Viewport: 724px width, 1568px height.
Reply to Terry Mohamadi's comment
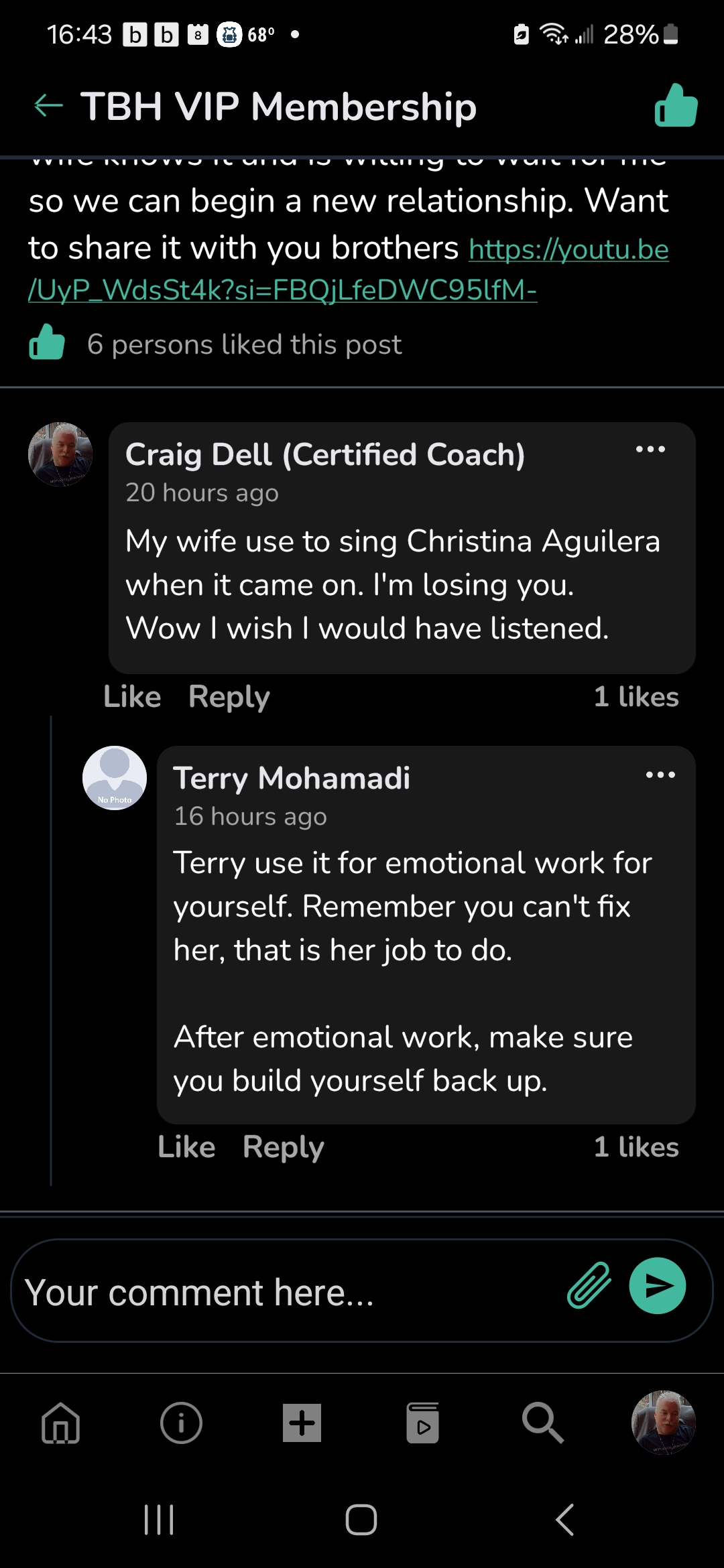[284, 1147]
